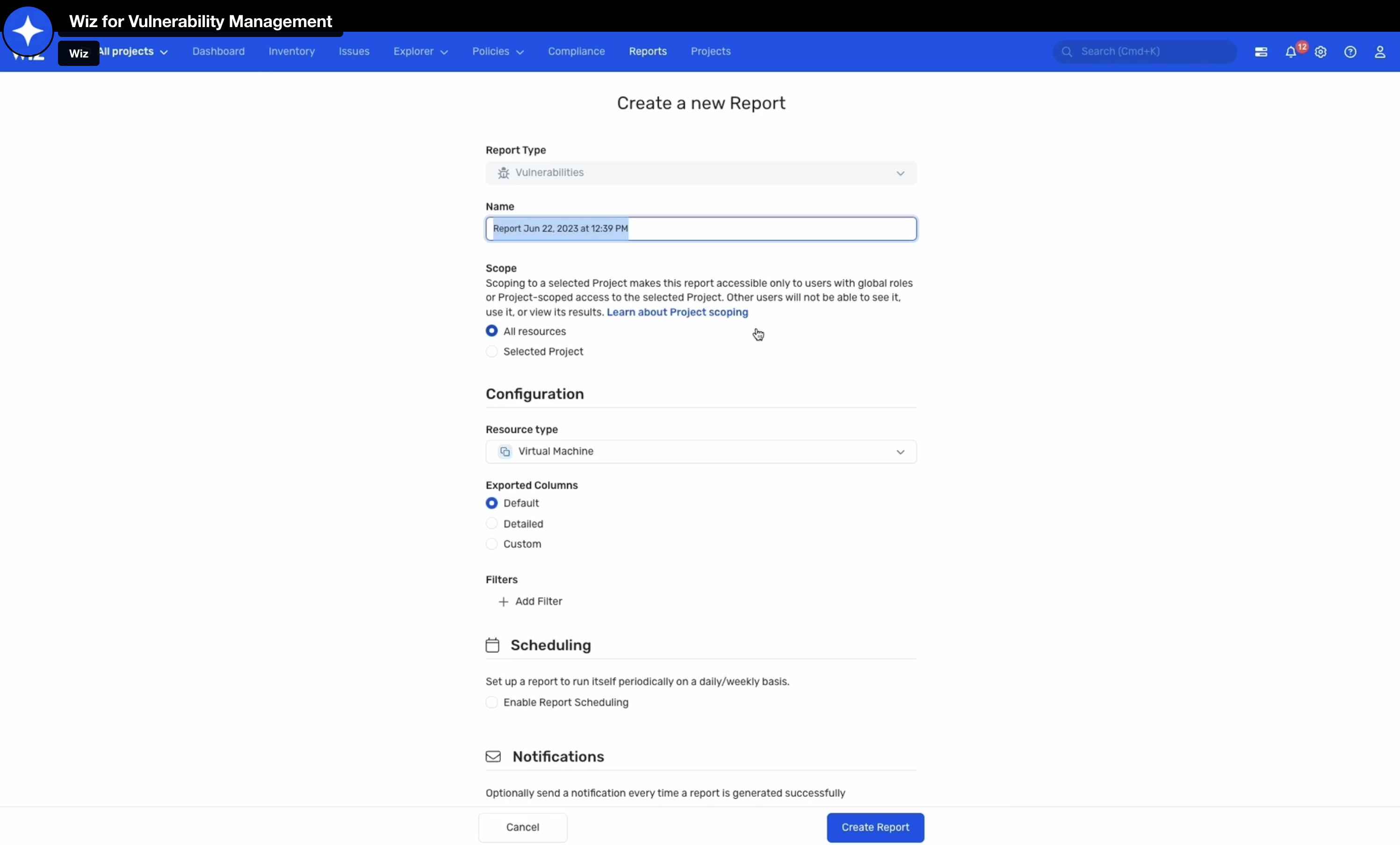
Task: Open Learn about Project scoping link
Action: pos(677,312)
